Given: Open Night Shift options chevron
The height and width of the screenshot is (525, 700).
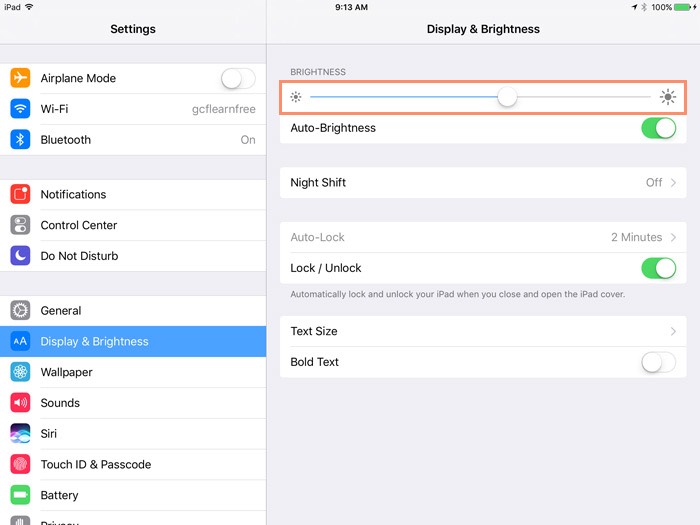Looking at the screenshot, I should click(673, 183).
